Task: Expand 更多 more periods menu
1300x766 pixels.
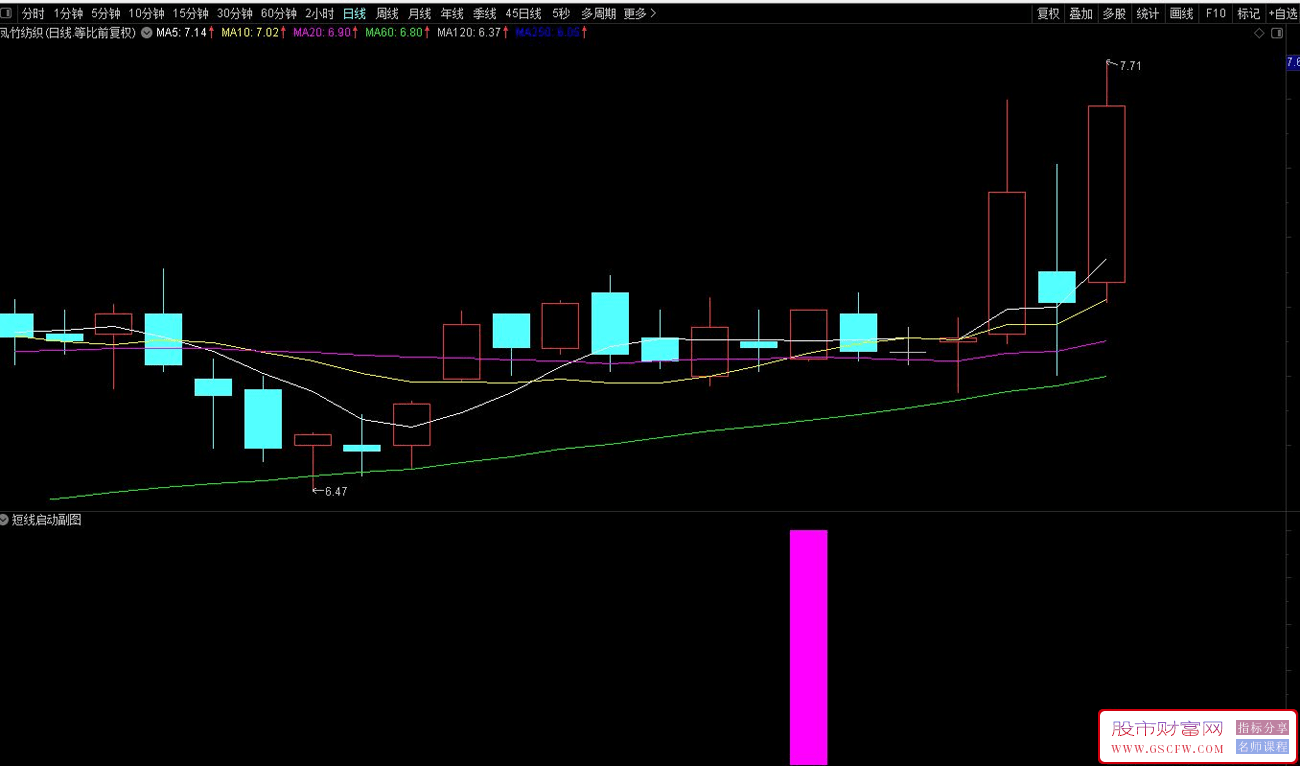Action: point(639,14)
